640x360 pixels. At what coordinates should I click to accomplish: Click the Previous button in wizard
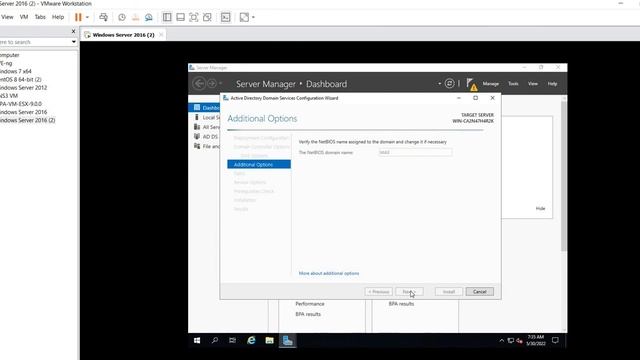[x=378, y=292]
